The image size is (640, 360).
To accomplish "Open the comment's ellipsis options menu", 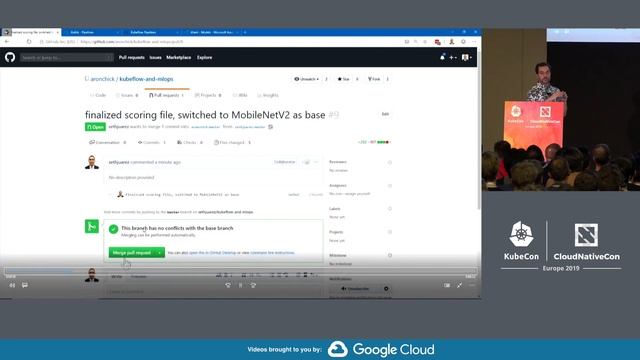I will click(x=316, y=162).
